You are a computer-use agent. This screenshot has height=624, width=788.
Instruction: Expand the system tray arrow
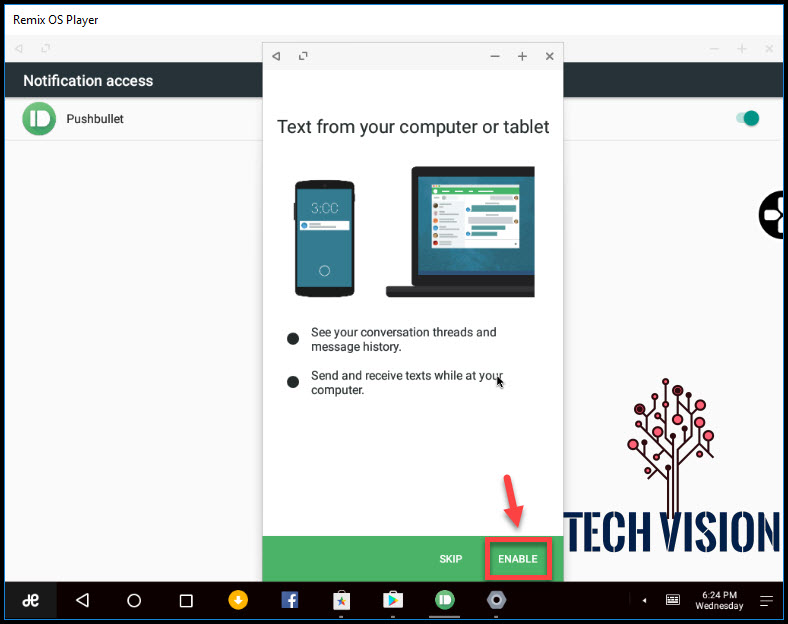point(644,600)
